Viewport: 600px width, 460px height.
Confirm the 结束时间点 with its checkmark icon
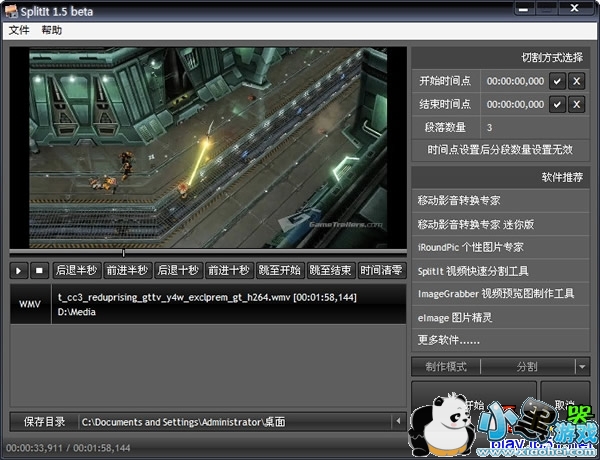point(557,104)
